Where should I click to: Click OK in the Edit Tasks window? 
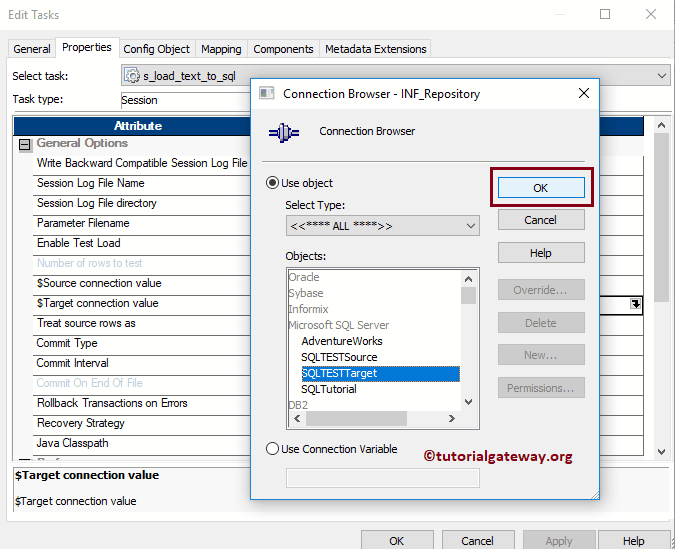[x=396, y=540]
